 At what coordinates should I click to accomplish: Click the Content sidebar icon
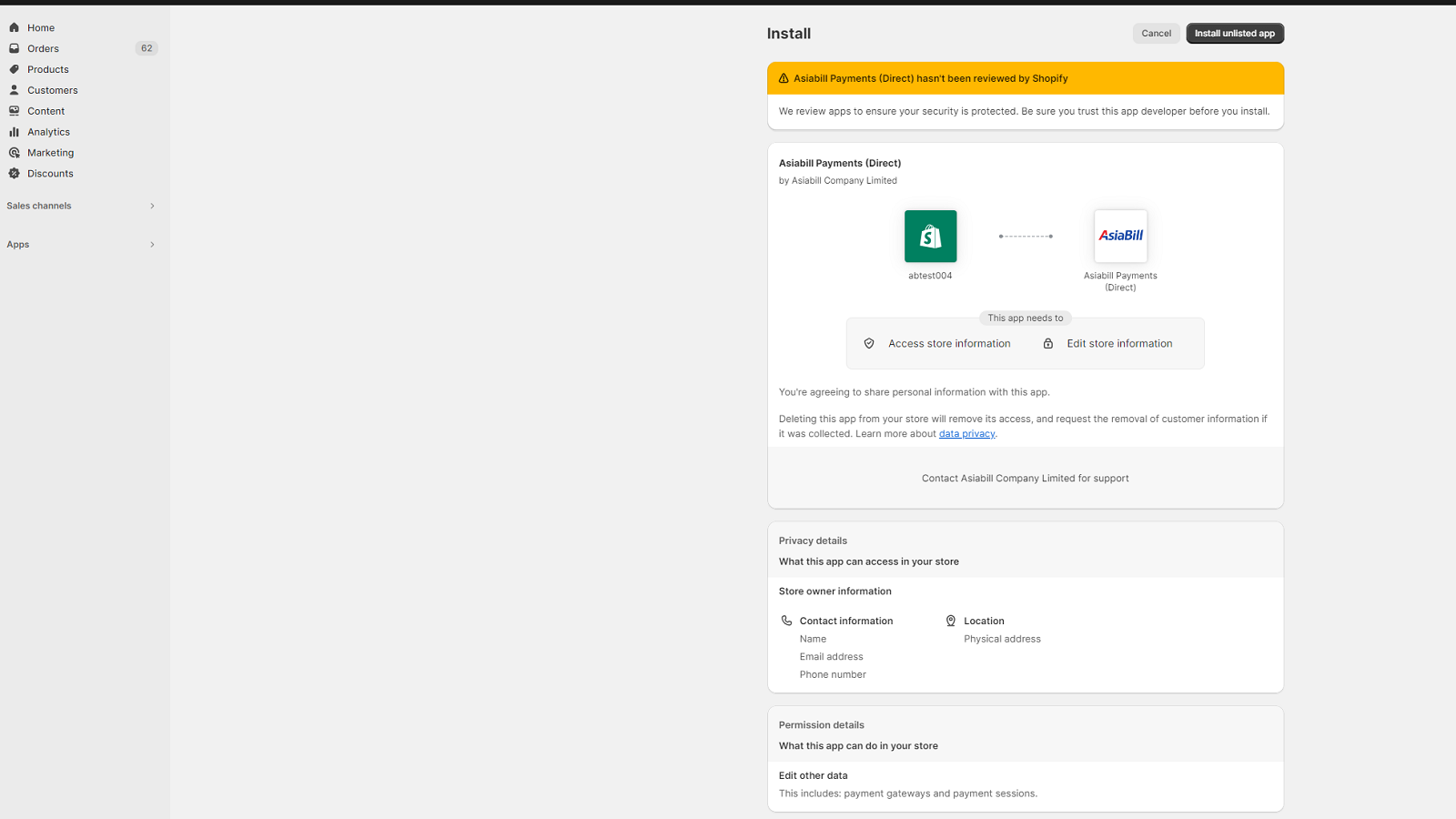tap(14, 111)
